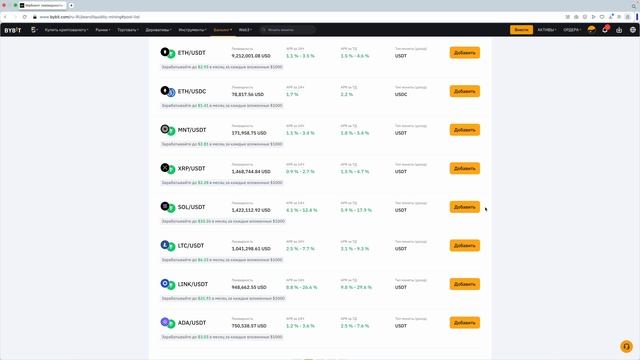Click Добавить for LTC/USDT
This screenshot has height=360, width=640.
pos(465,246)
